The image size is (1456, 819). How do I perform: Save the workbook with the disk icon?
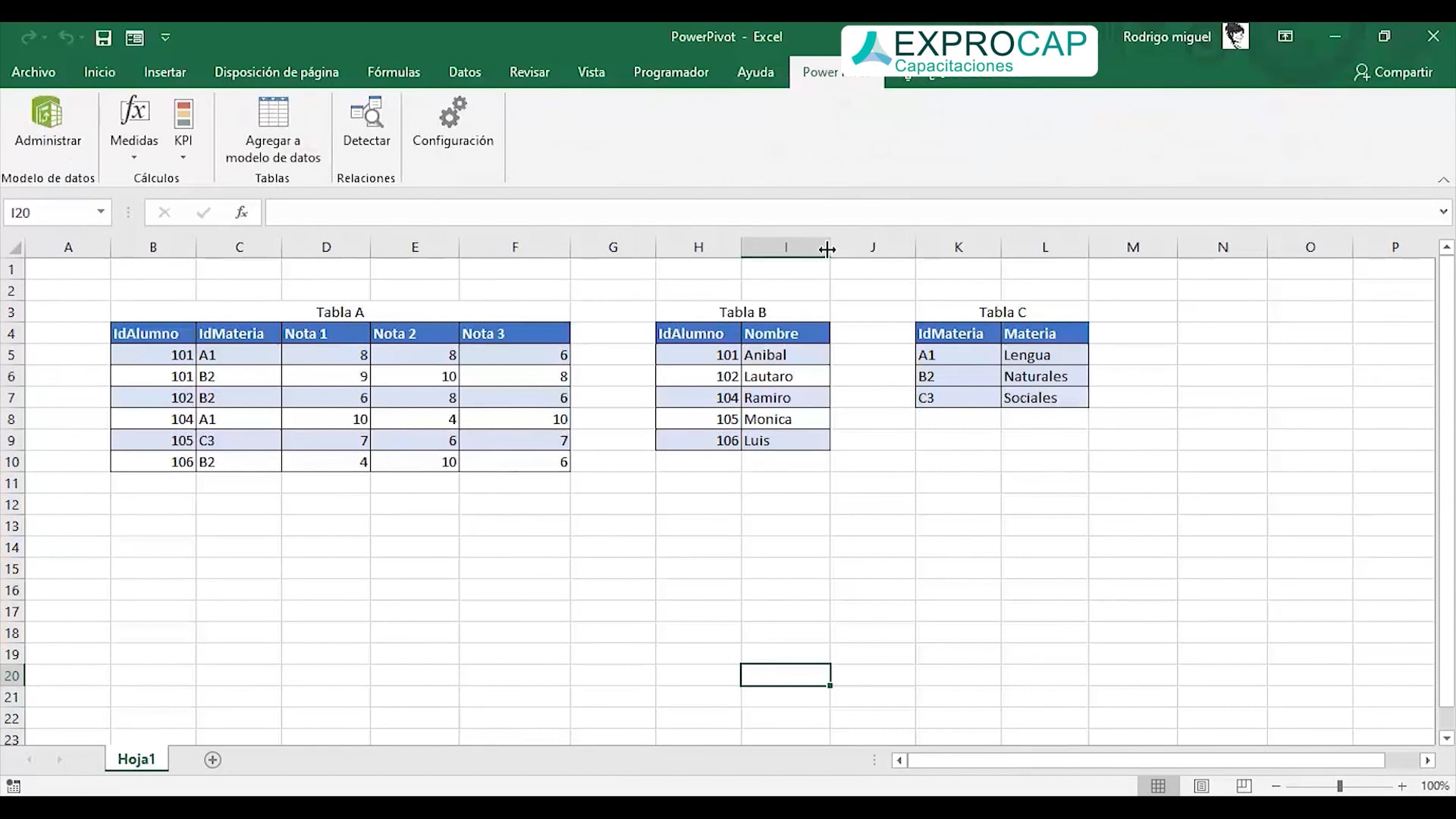point(103,37)
